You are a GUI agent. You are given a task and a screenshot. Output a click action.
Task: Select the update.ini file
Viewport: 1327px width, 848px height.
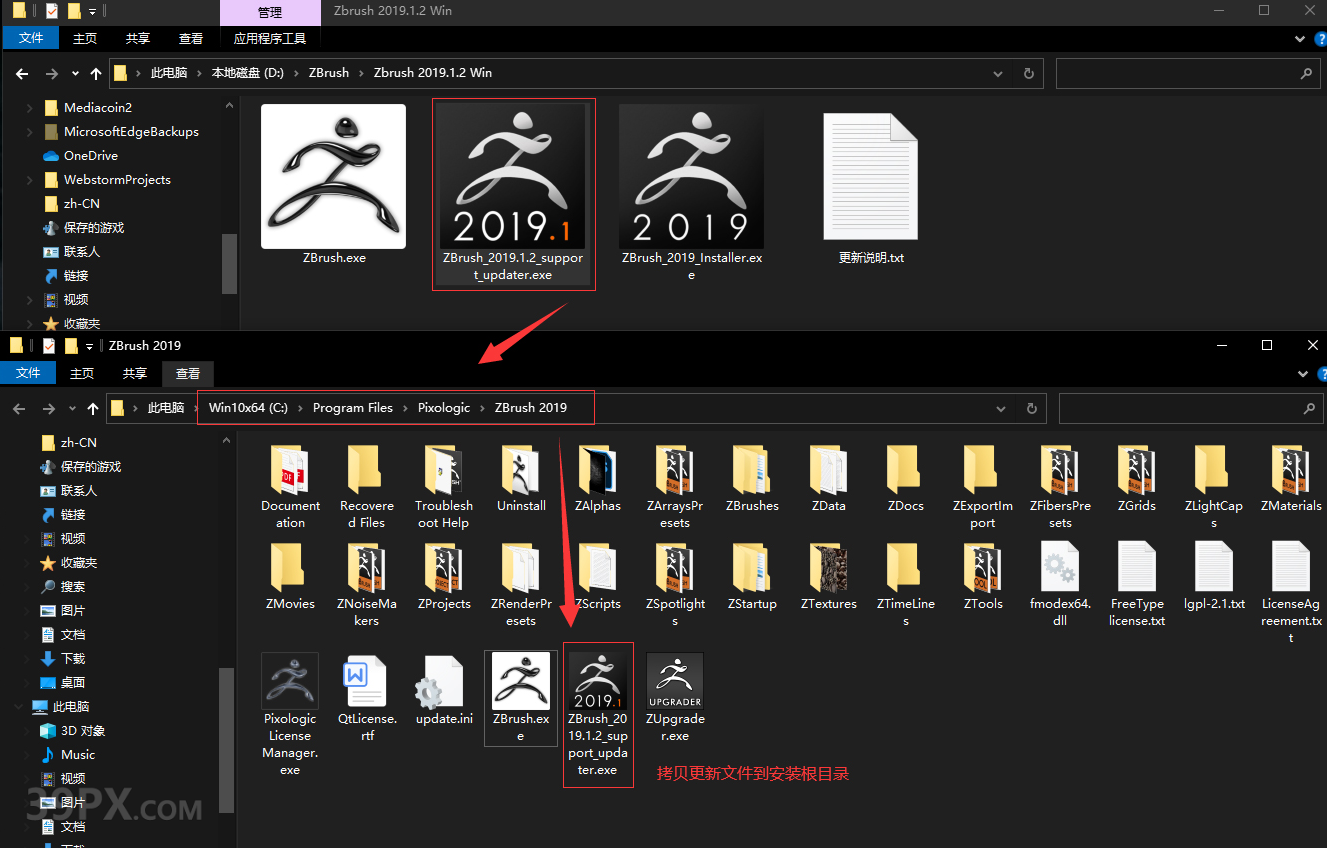(443, 691)
